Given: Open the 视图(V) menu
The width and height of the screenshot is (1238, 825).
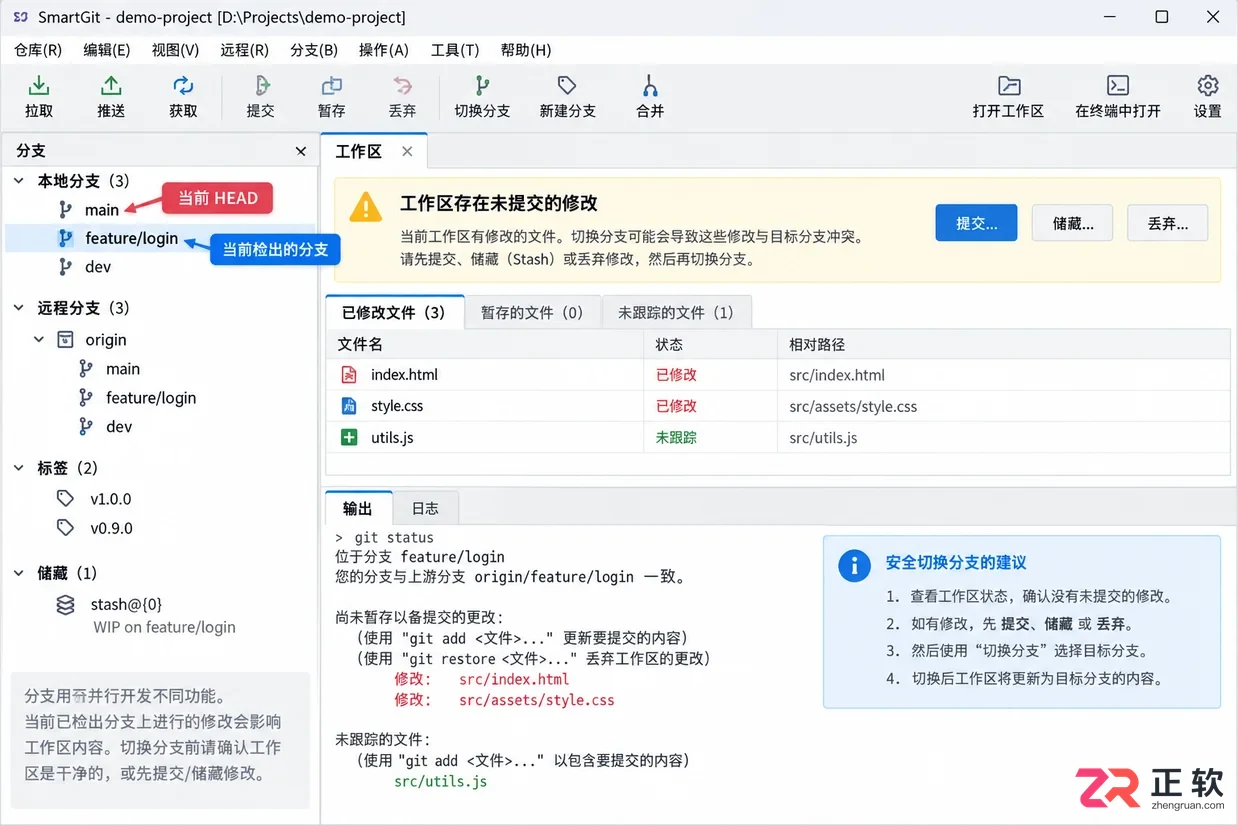Looking at the screenshot, I should tap(175, 50).
